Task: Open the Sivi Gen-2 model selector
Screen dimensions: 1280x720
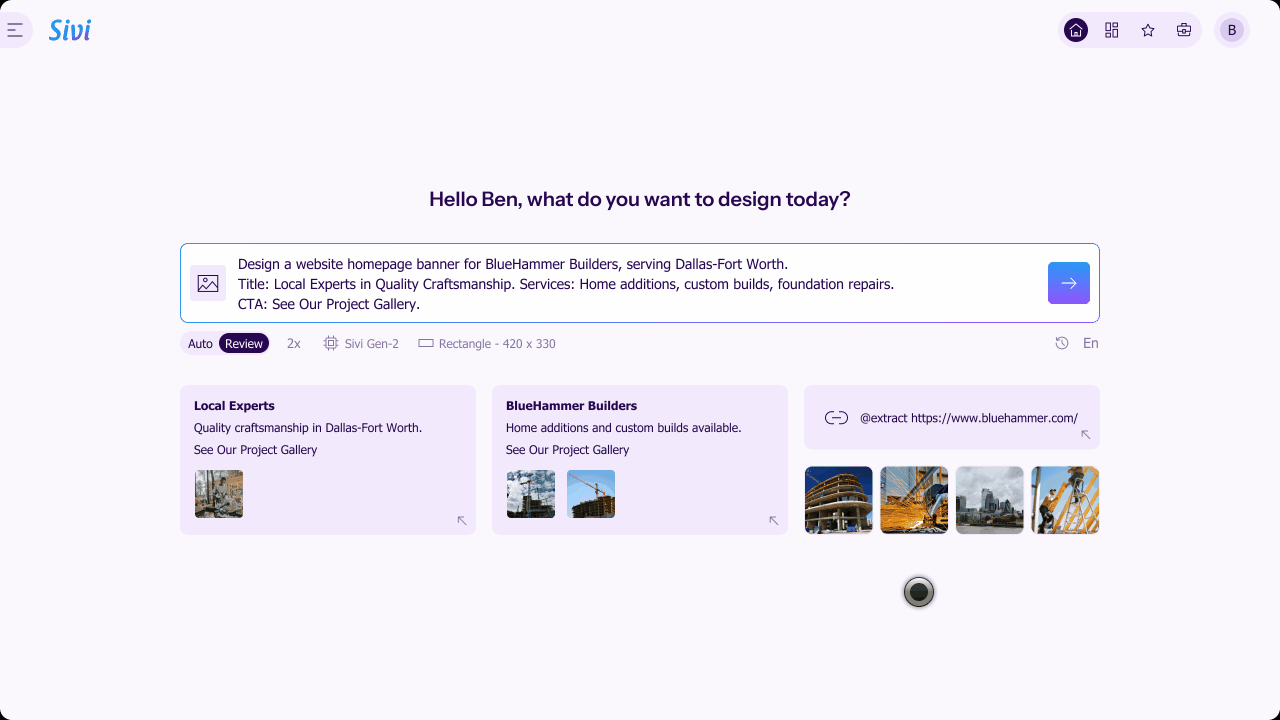Action: [361, 344]
